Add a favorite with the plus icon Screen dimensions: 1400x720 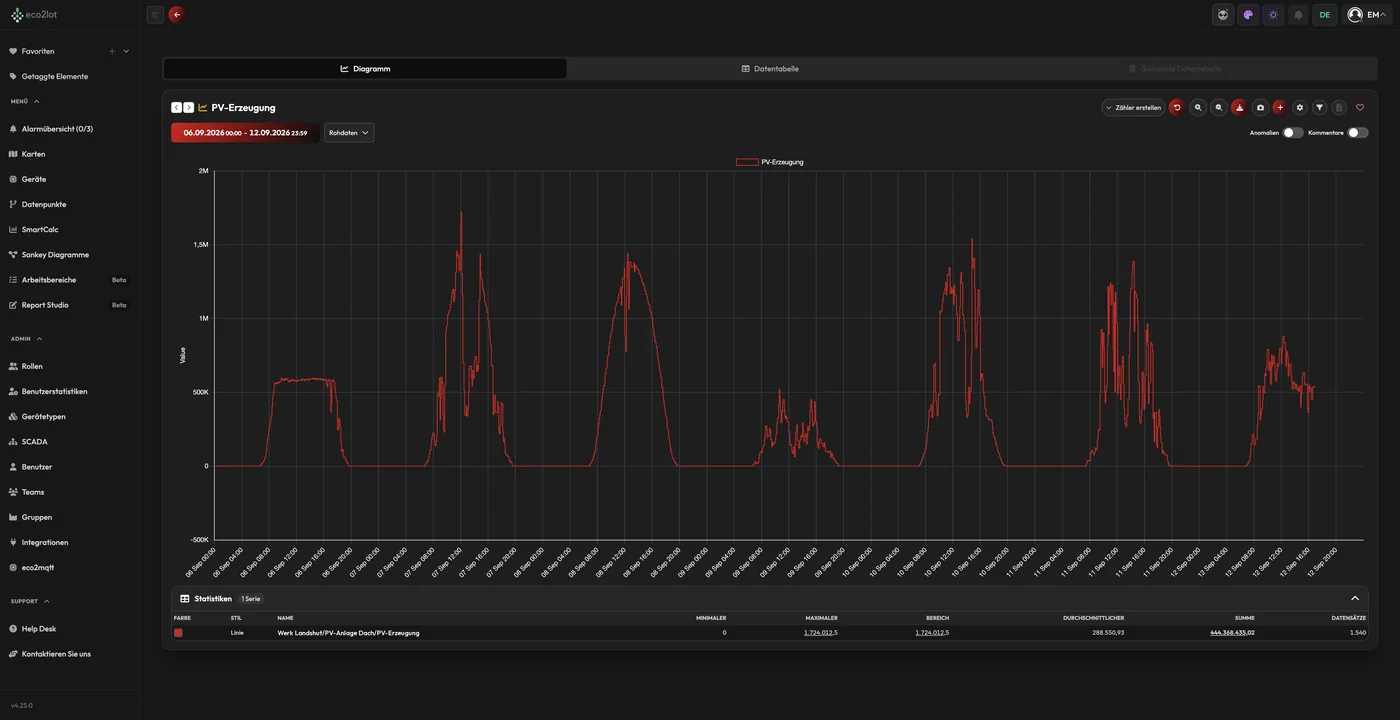112,51
